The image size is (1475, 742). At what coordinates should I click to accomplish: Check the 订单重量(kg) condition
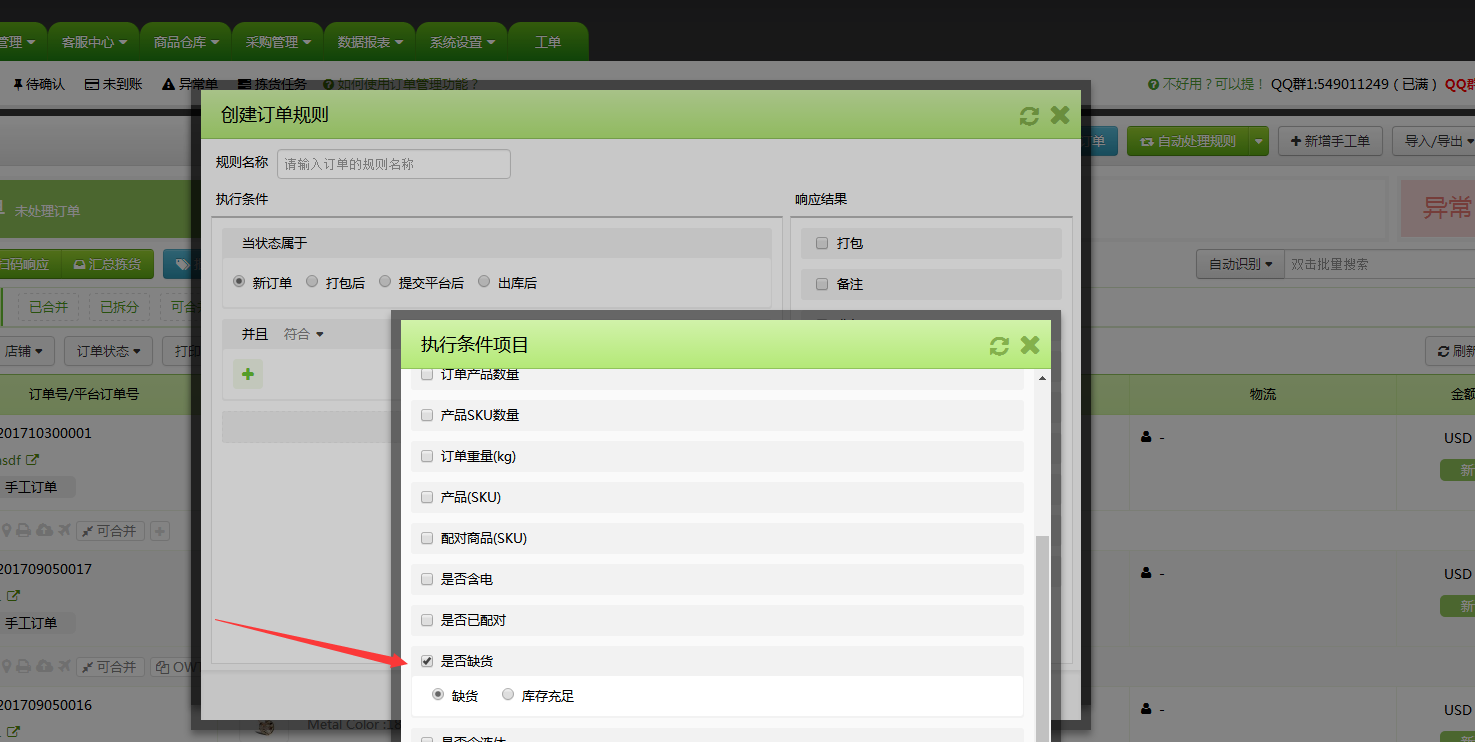(x=427, y=456)
